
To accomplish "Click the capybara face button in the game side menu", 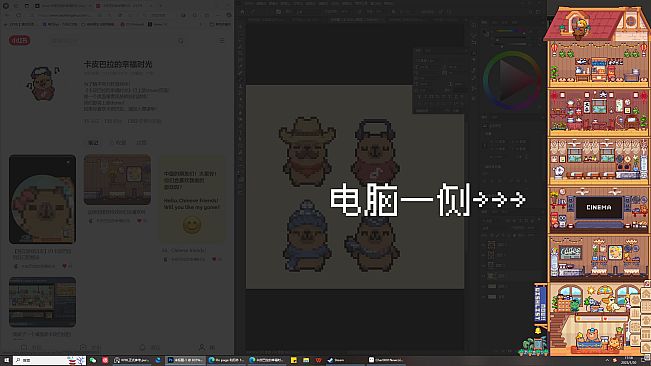I will 635,300.
